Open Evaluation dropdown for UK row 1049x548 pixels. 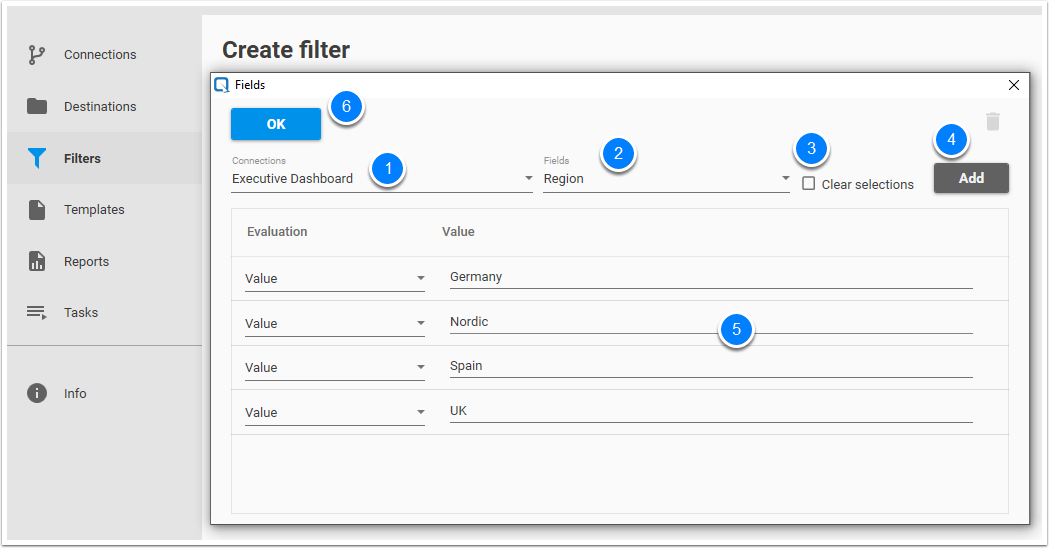(x=335, y=412)
